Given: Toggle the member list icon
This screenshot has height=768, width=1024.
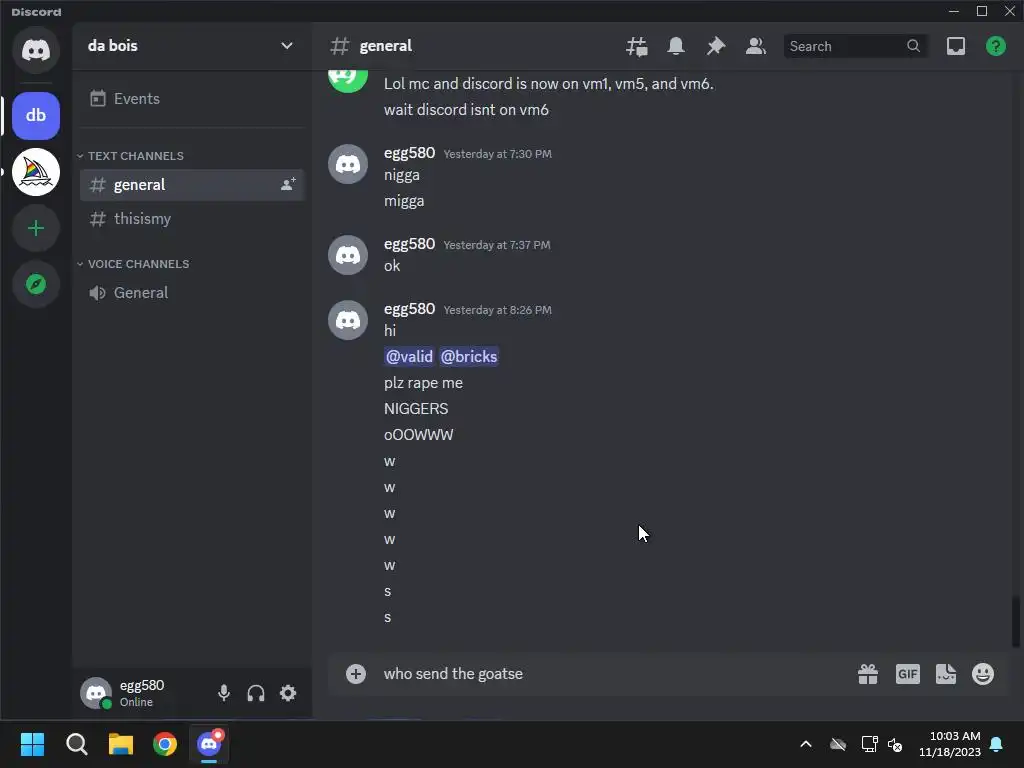Looking at the screenshot, I should pyautogui.click(x=756, y=46).
